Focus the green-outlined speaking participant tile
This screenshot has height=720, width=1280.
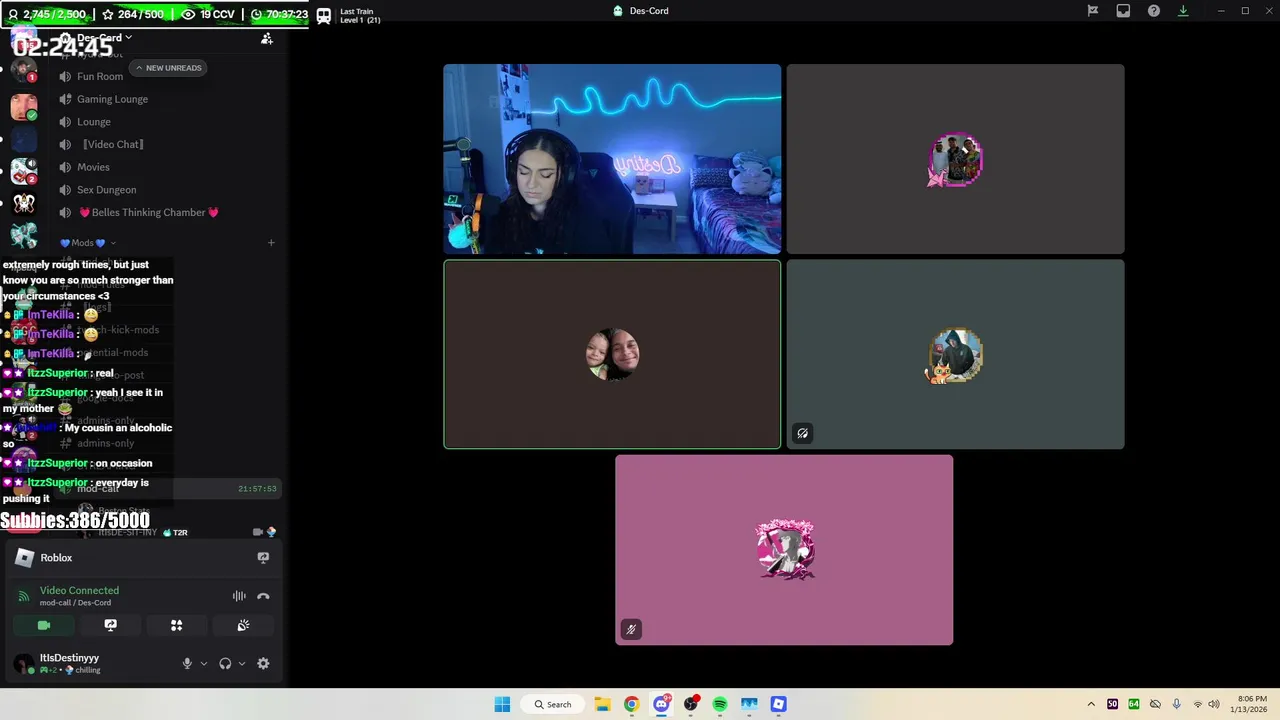coord(612,354)
